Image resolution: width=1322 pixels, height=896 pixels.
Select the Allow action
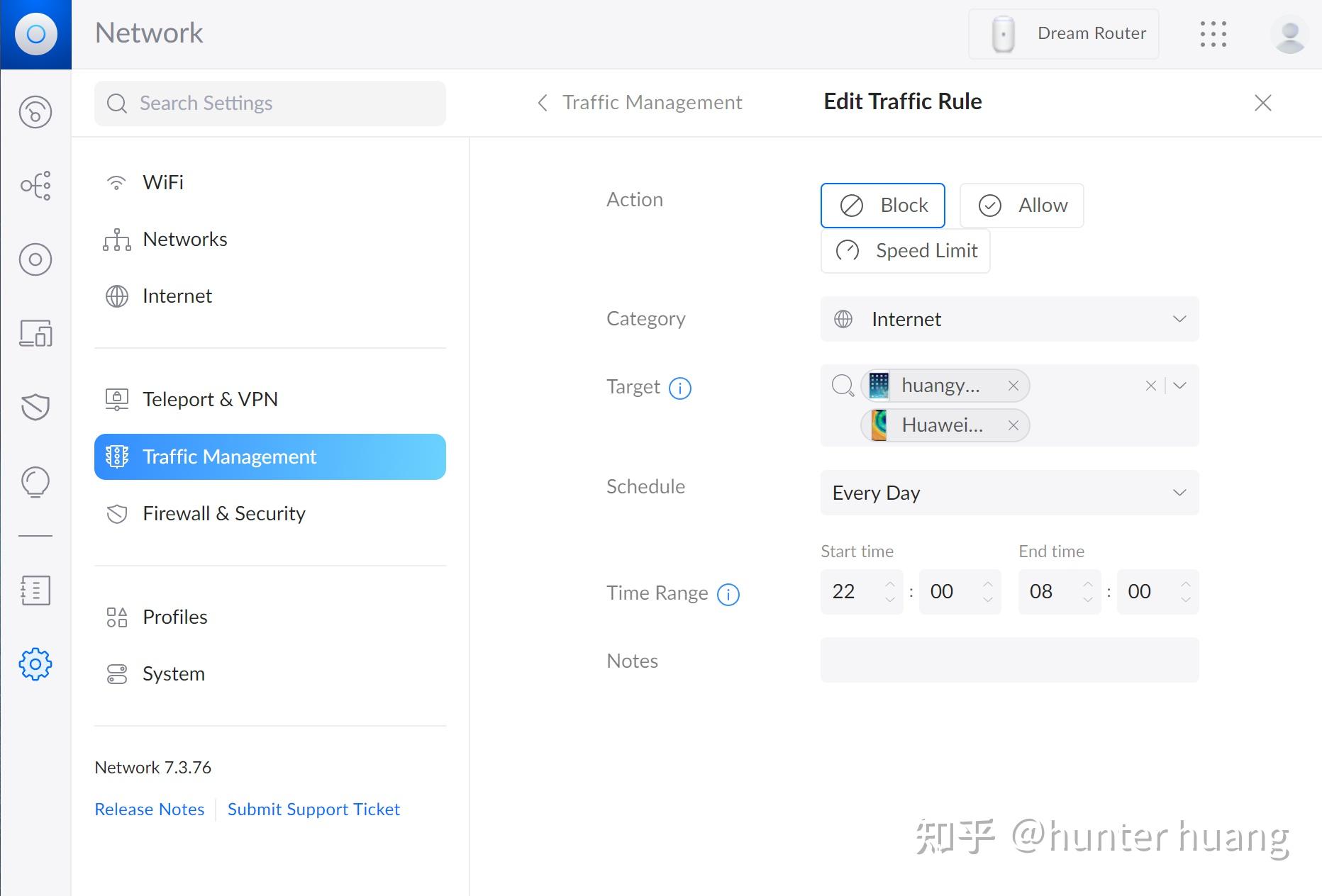(x=1021, y=205)
